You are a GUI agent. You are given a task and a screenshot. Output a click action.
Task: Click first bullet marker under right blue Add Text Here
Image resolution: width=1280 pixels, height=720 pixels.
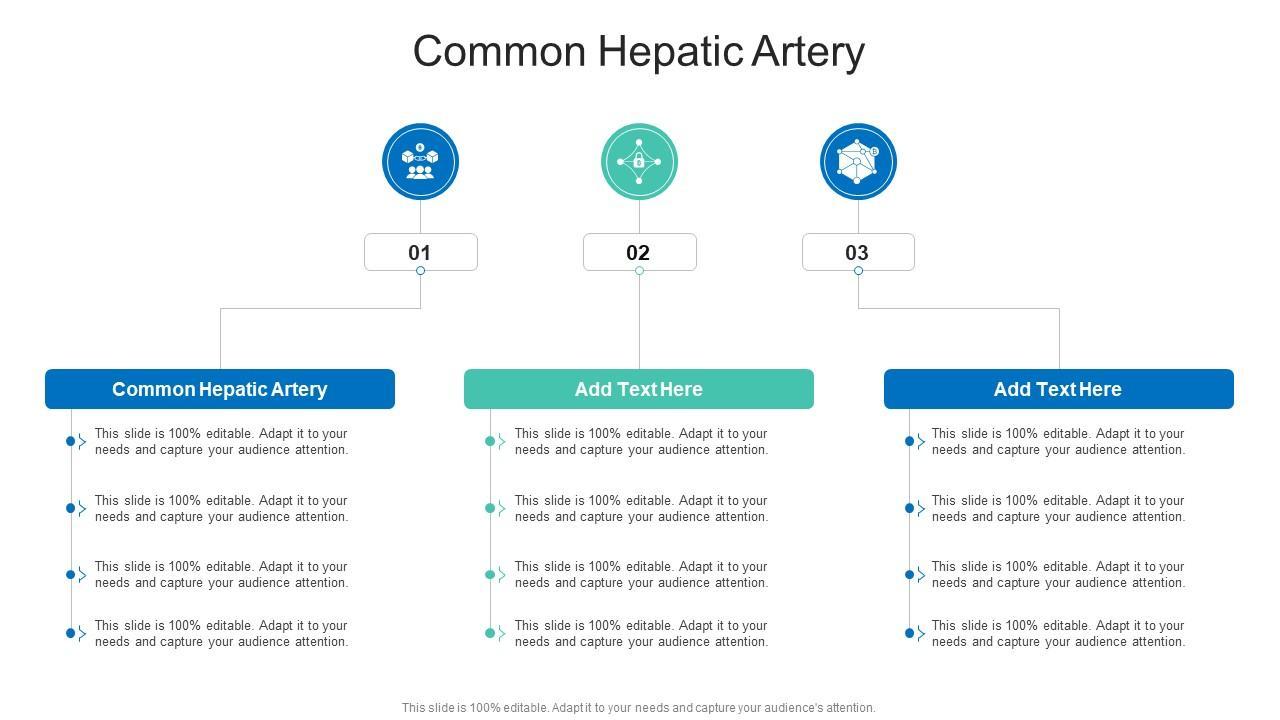[910, 441]
